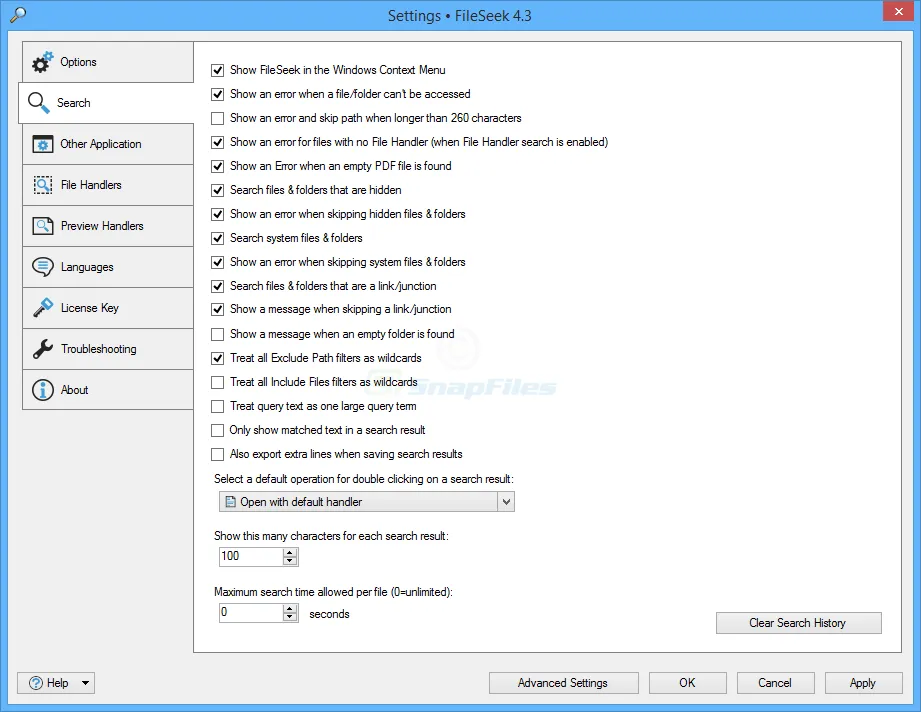Open the Languages tab label
This screenshot has height=712, width=921.
click(x=87, y=267)
